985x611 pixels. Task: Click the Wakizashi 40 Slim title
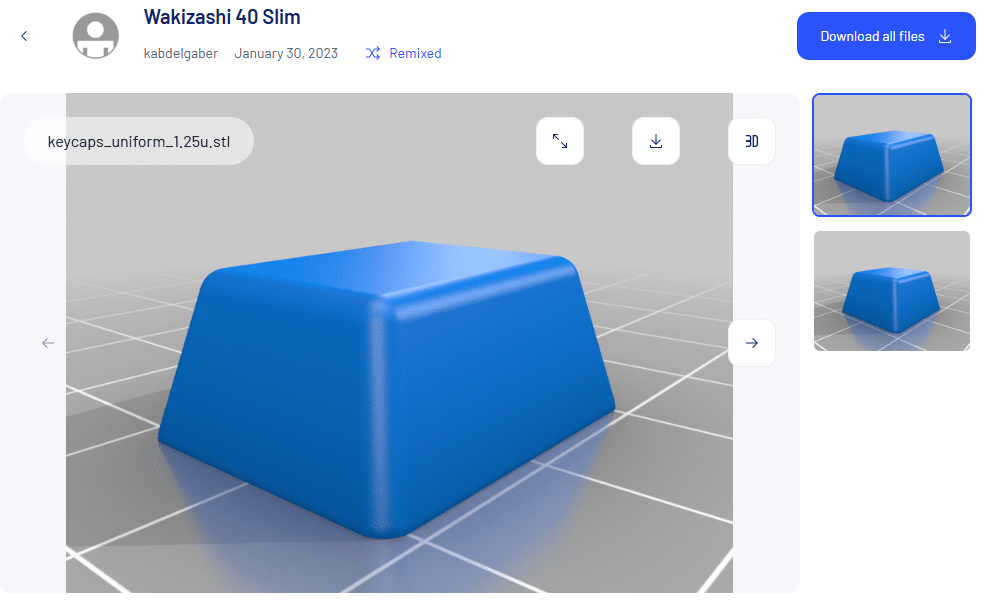[222, 17]
